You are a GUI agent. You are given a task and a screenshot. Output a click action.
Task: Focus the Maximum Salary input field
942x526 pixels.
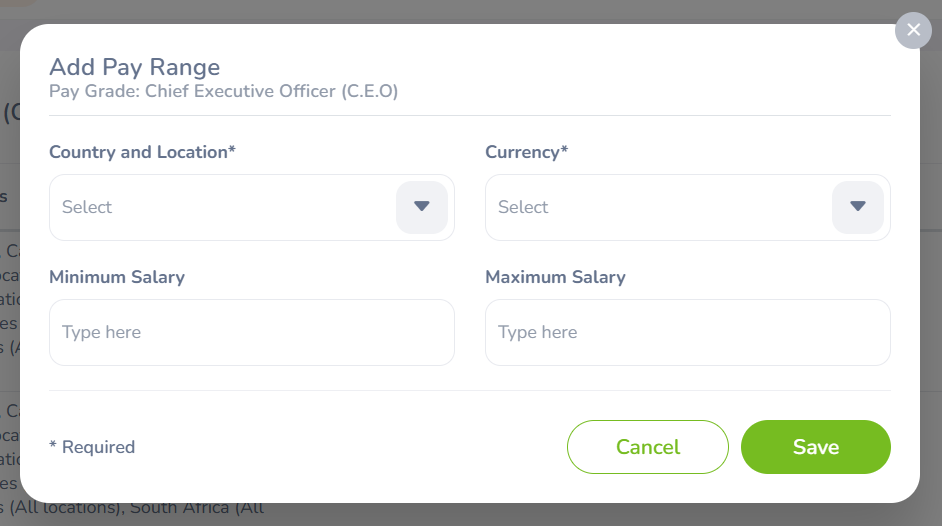[687, 332]
